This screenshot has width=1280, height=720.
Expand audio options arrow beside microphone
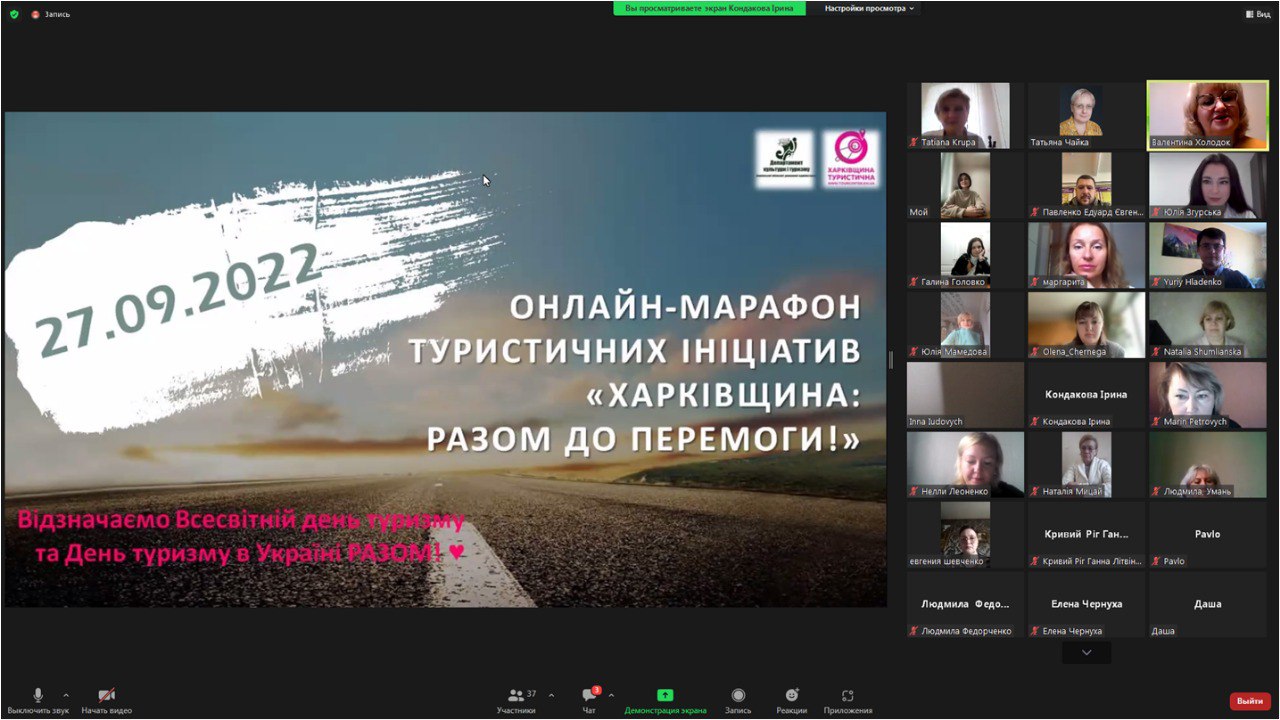[x=66, y=695]
